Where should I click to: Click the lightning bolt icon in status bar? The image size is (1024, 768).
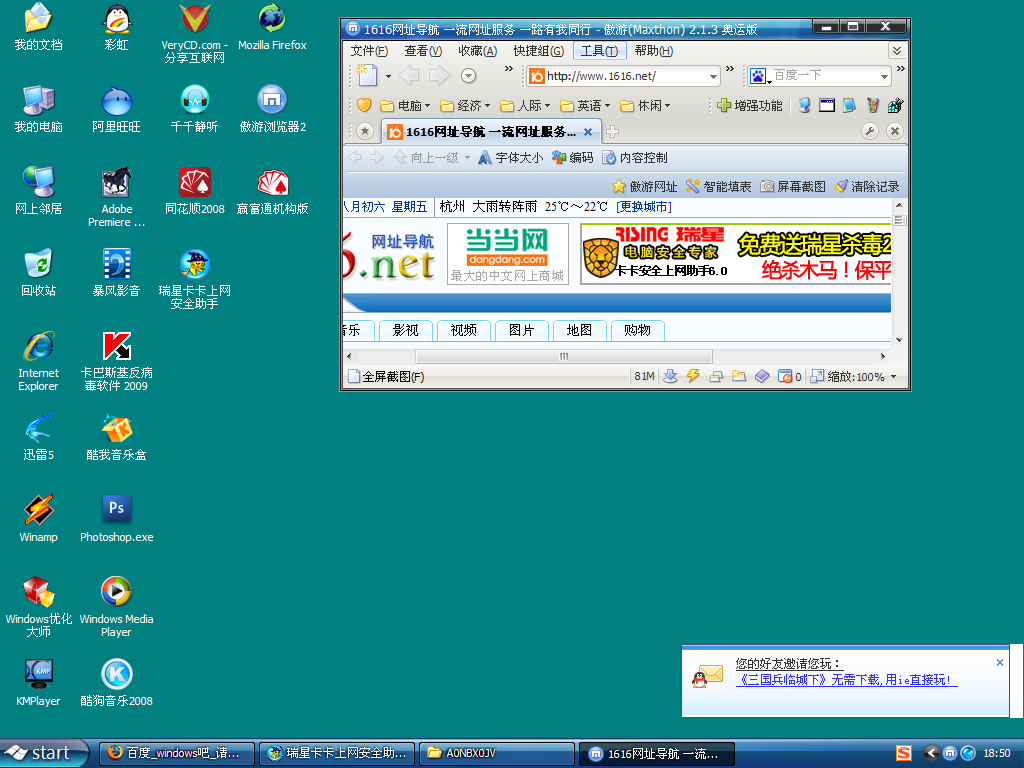point(693,376)
